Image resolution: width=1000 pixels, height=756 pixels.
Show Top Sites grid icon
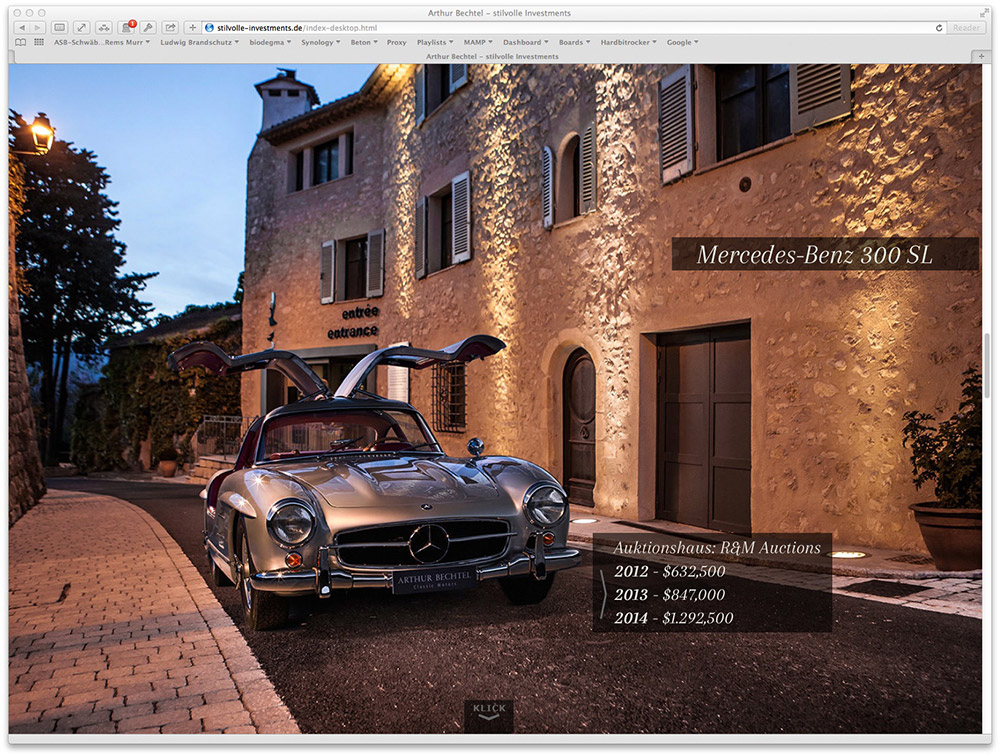pos(39,42)
